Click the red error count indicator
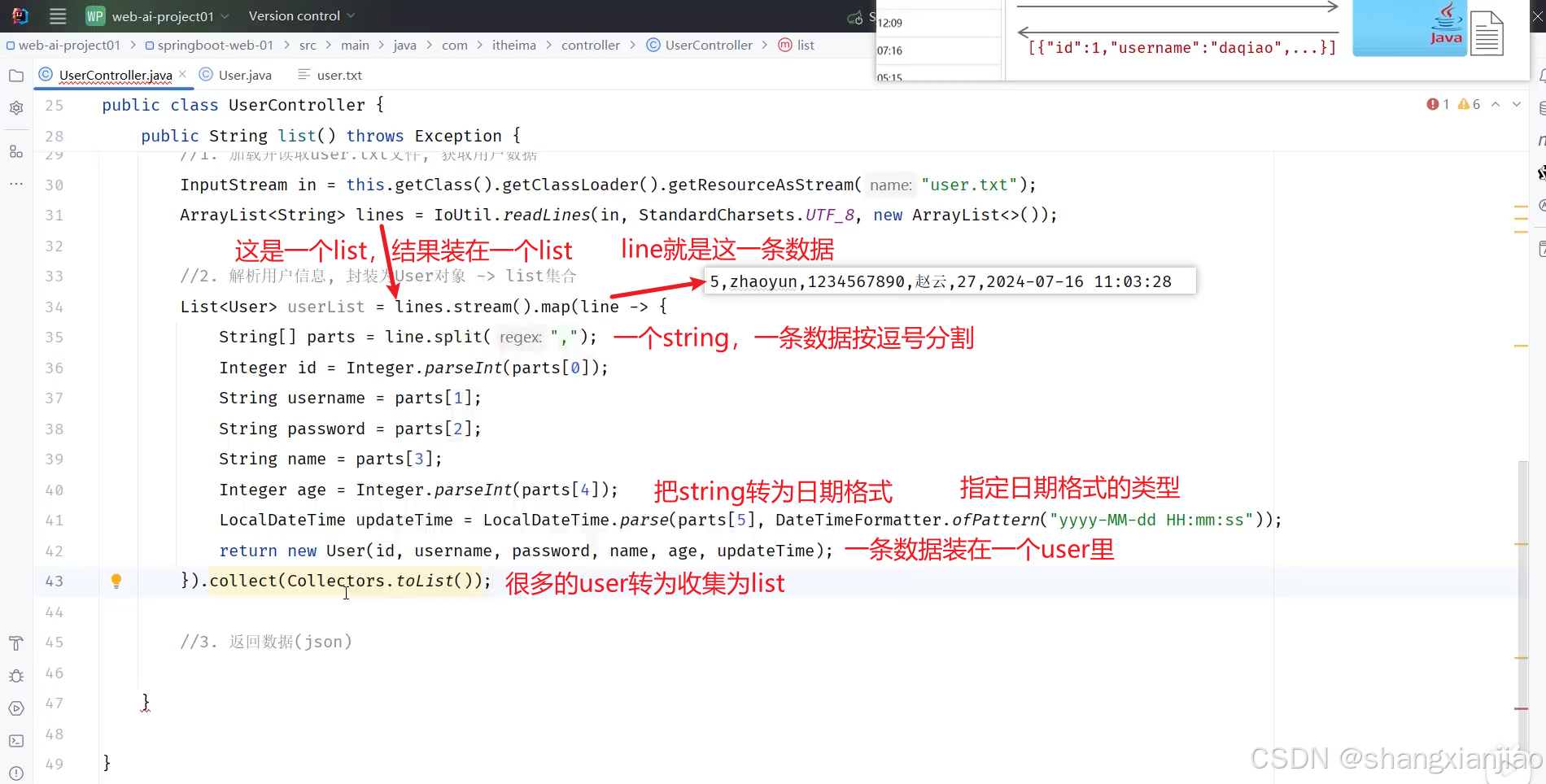Image resolution: width=1546 pixels, height=784 pixels. coord(1438,104)
